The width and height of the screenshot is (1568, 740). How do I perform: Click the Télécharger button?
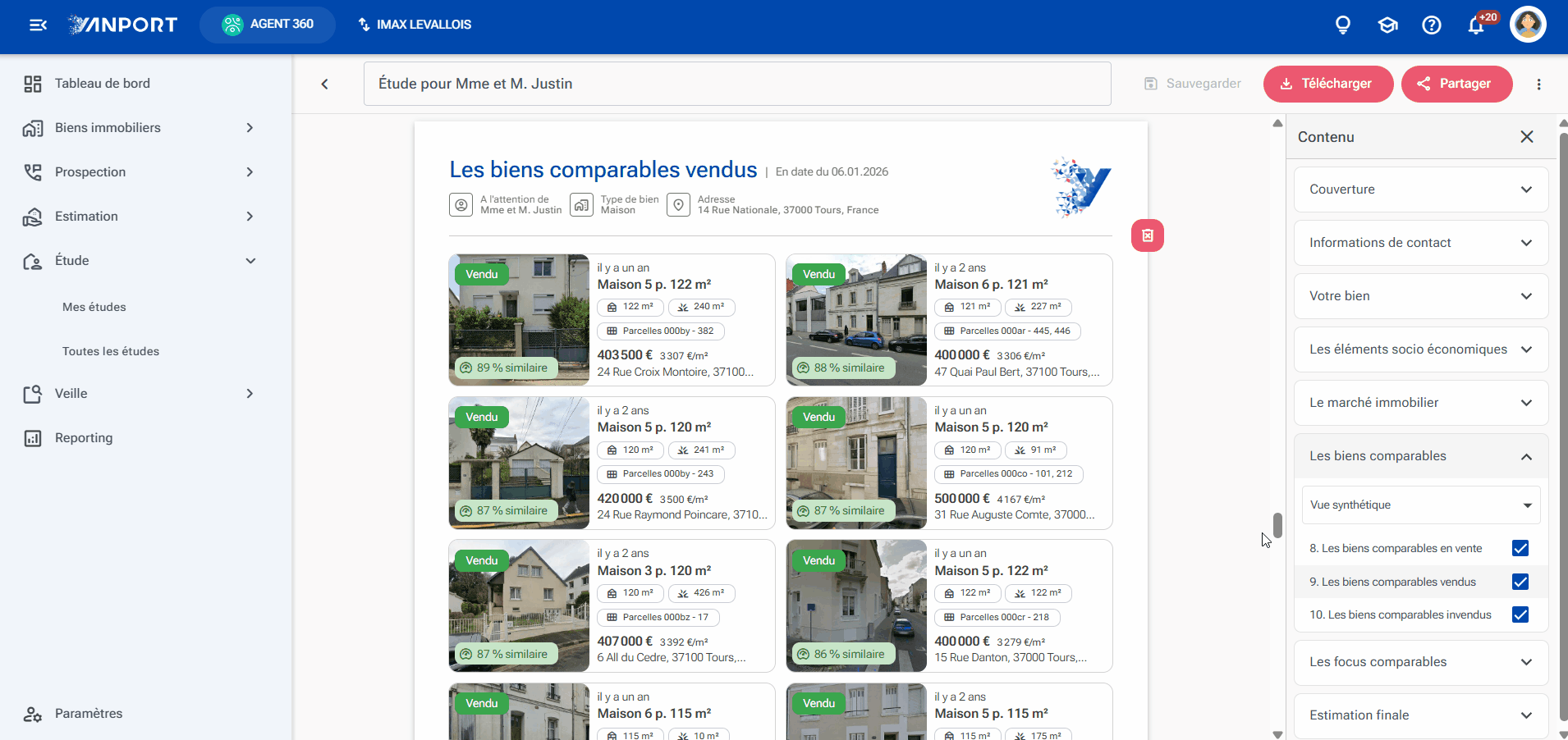point(1328,84)
